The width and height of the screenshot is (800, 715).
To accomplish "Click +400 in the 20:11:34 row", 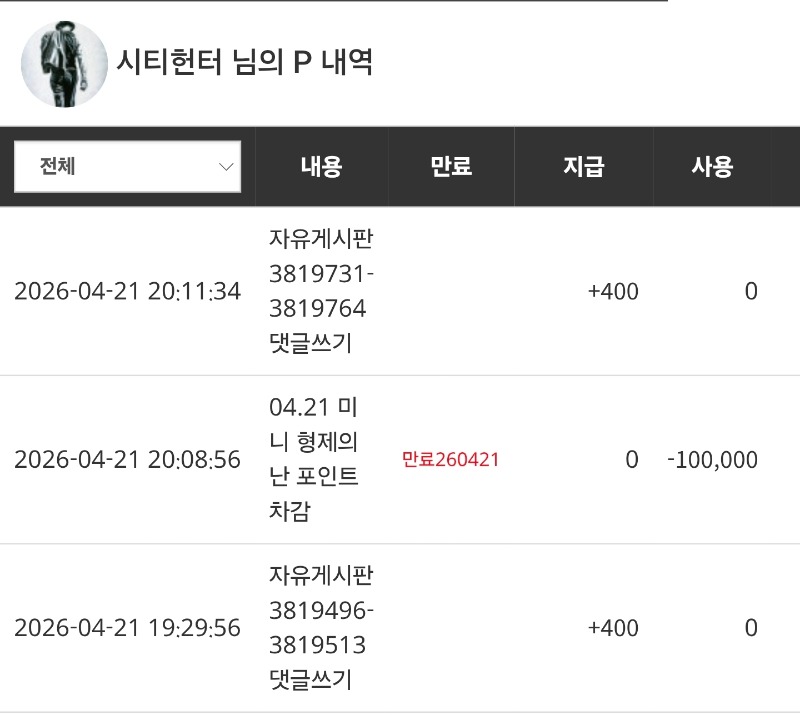I will click(x=612, y=291).
